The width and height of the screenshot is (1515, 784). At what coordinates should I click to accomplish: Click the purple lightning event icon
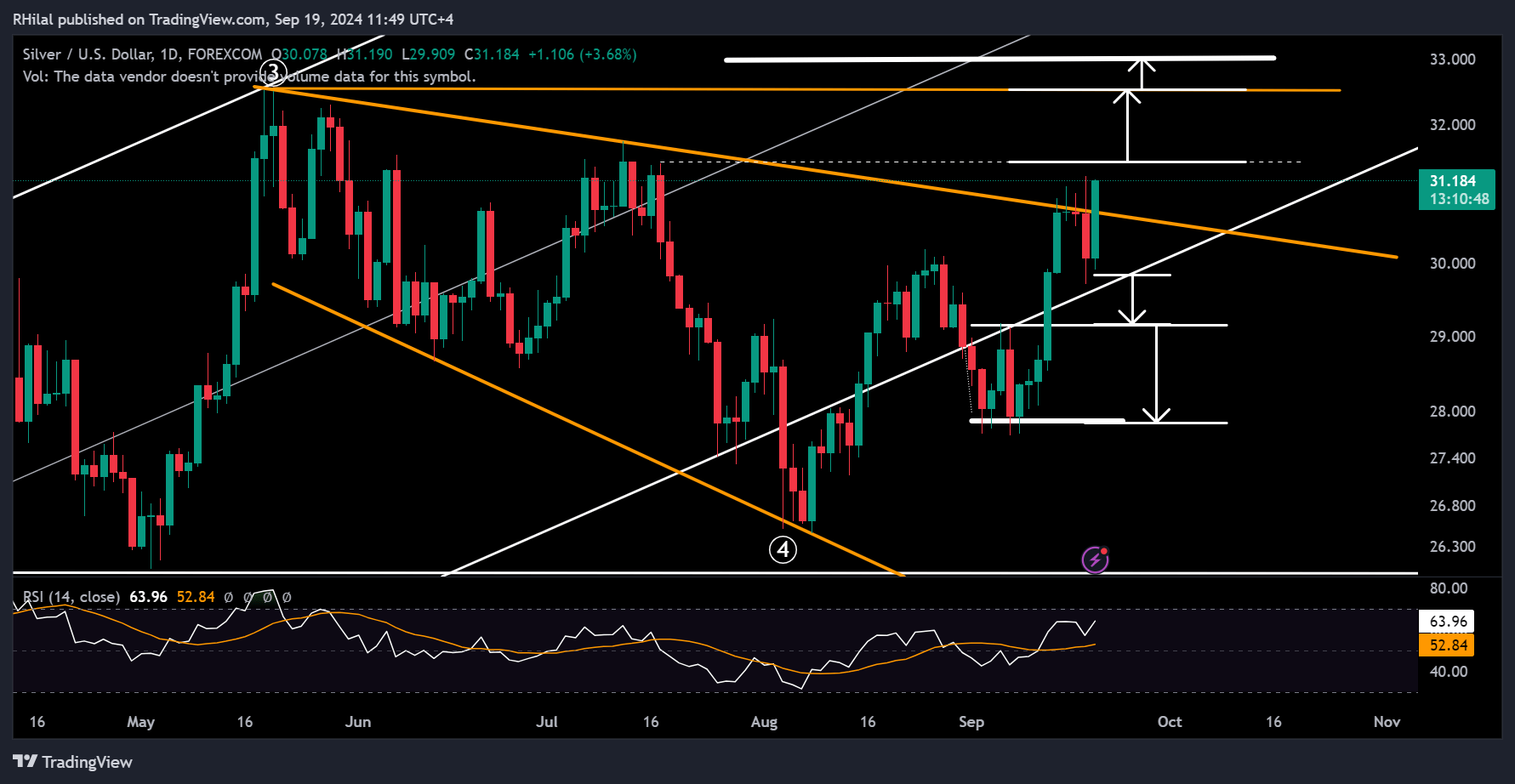click(1095, 560)
